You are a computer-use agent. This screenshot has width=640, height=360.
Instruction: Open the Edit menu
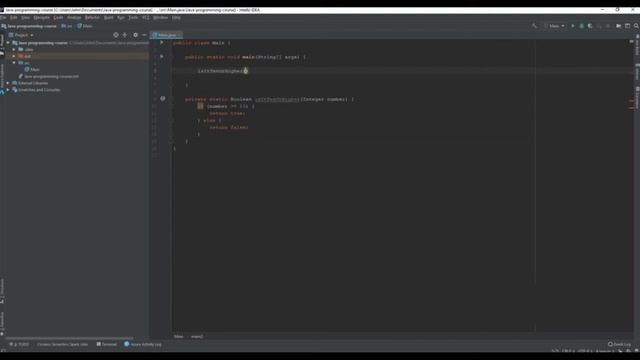point(14,18)
